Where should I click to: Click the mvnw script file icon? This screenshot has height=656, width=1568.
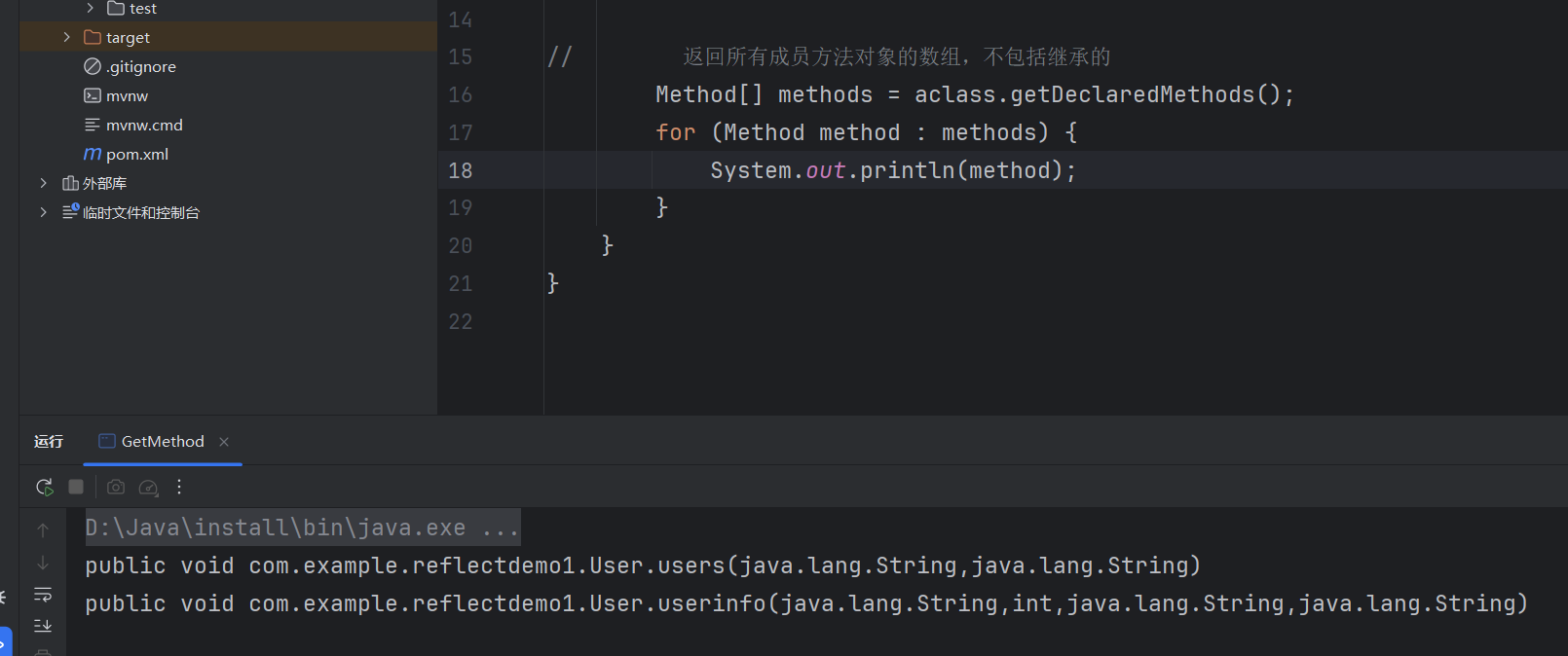[x=93, y=95]
